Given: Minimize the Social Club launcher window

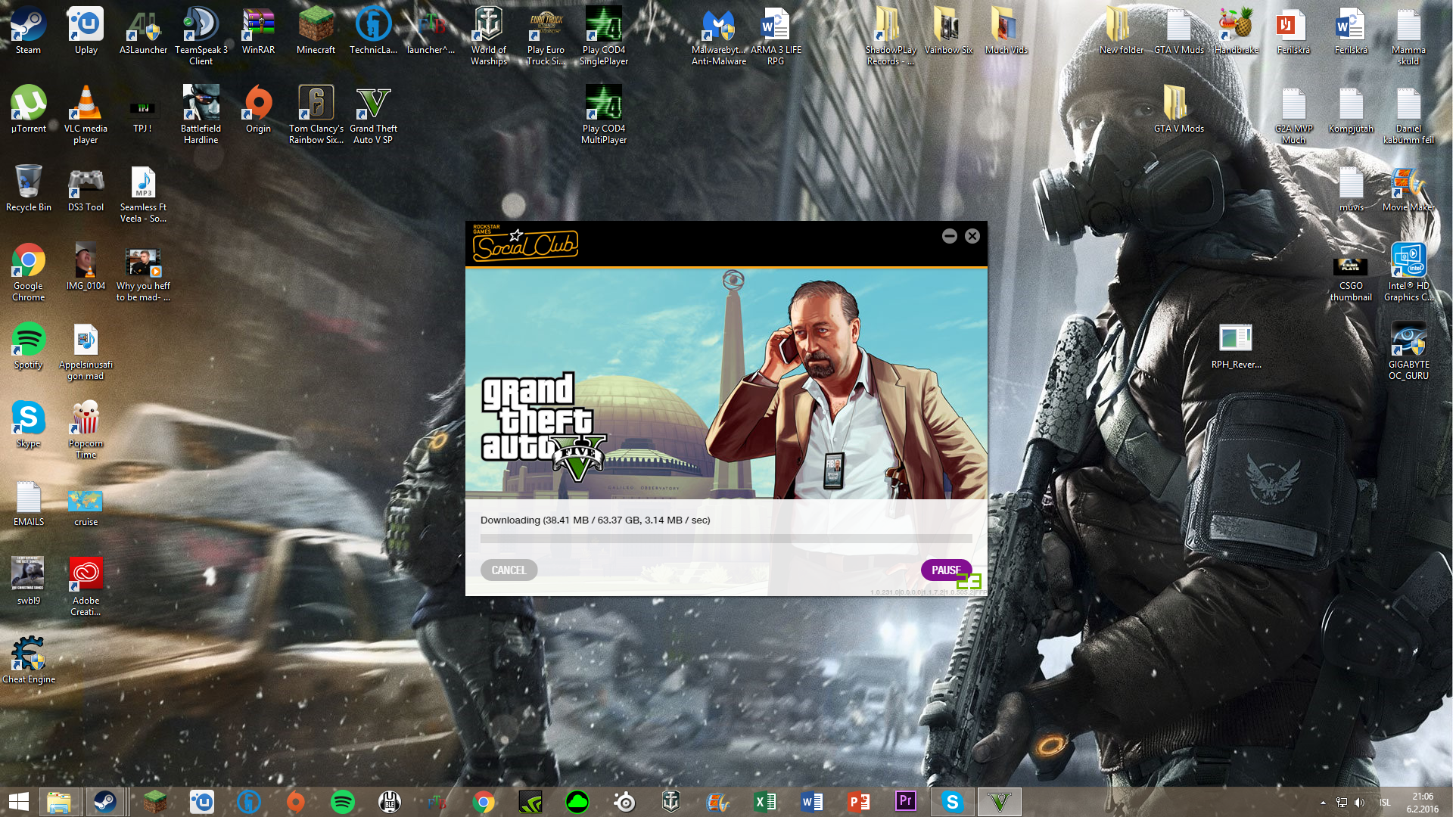Looking at the screenshot, I should pos(949,236).
